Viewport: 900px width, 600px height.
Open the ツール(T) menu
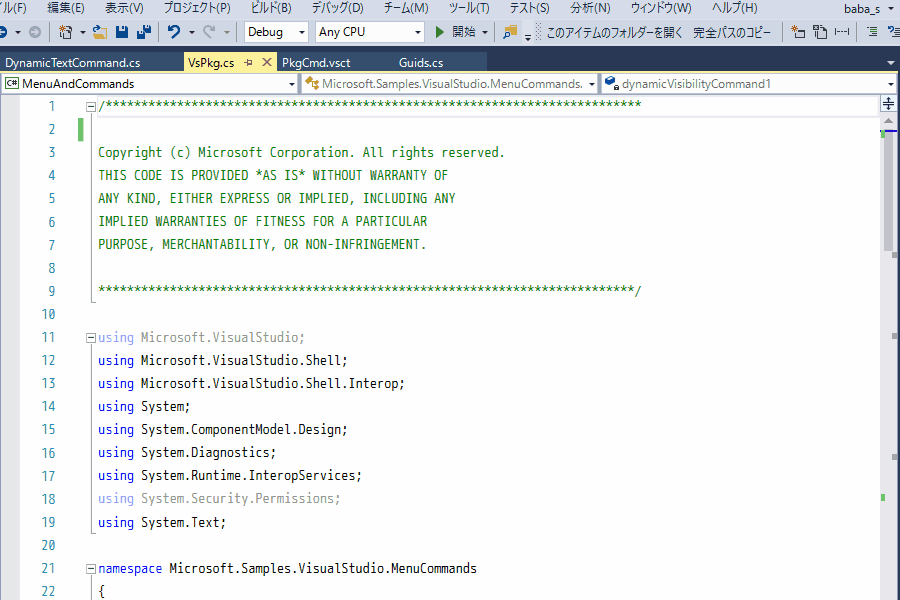tap(469, 8)
